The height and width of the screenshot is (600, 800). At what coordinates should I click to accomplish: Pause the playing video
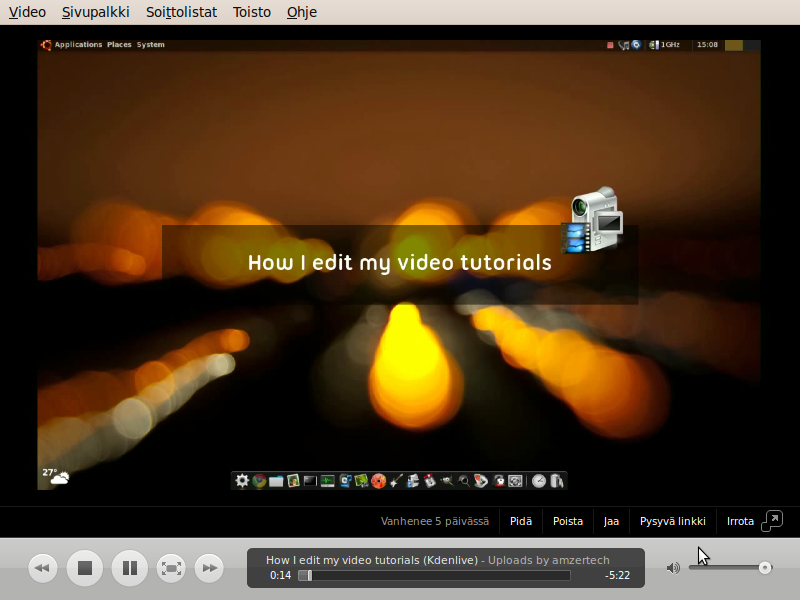pos(129,568)
